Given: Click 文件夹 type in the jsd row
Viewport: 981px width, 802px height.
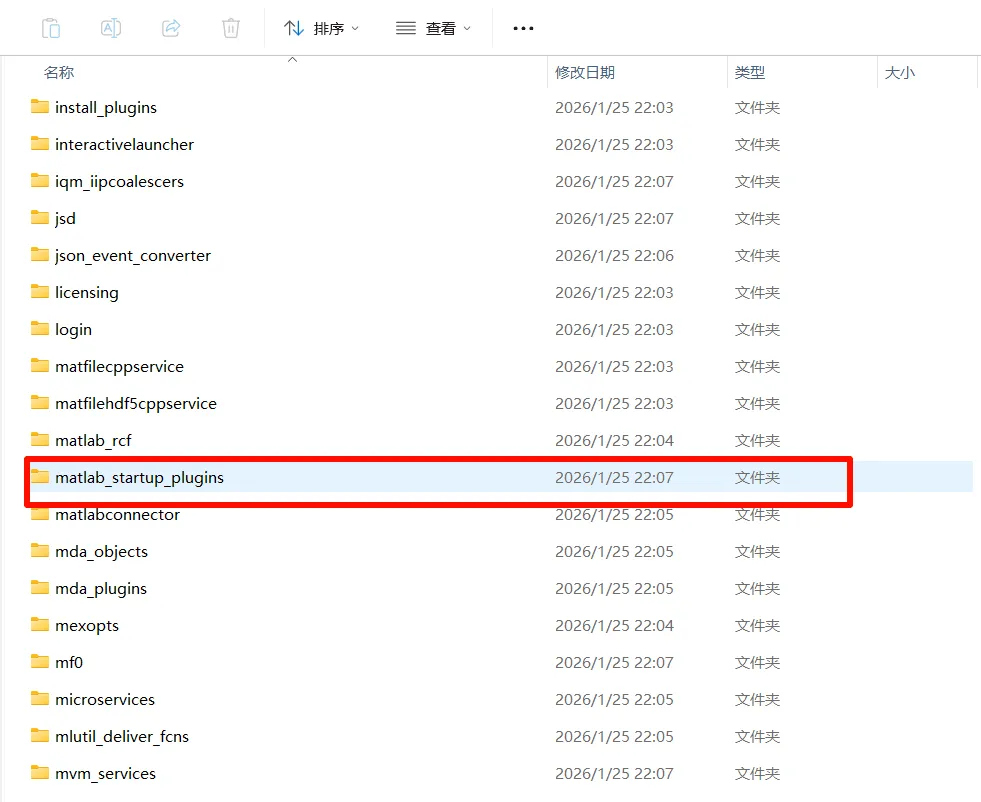Looking at the screenshot, I should pyautogui.click(x=757, y=219).
